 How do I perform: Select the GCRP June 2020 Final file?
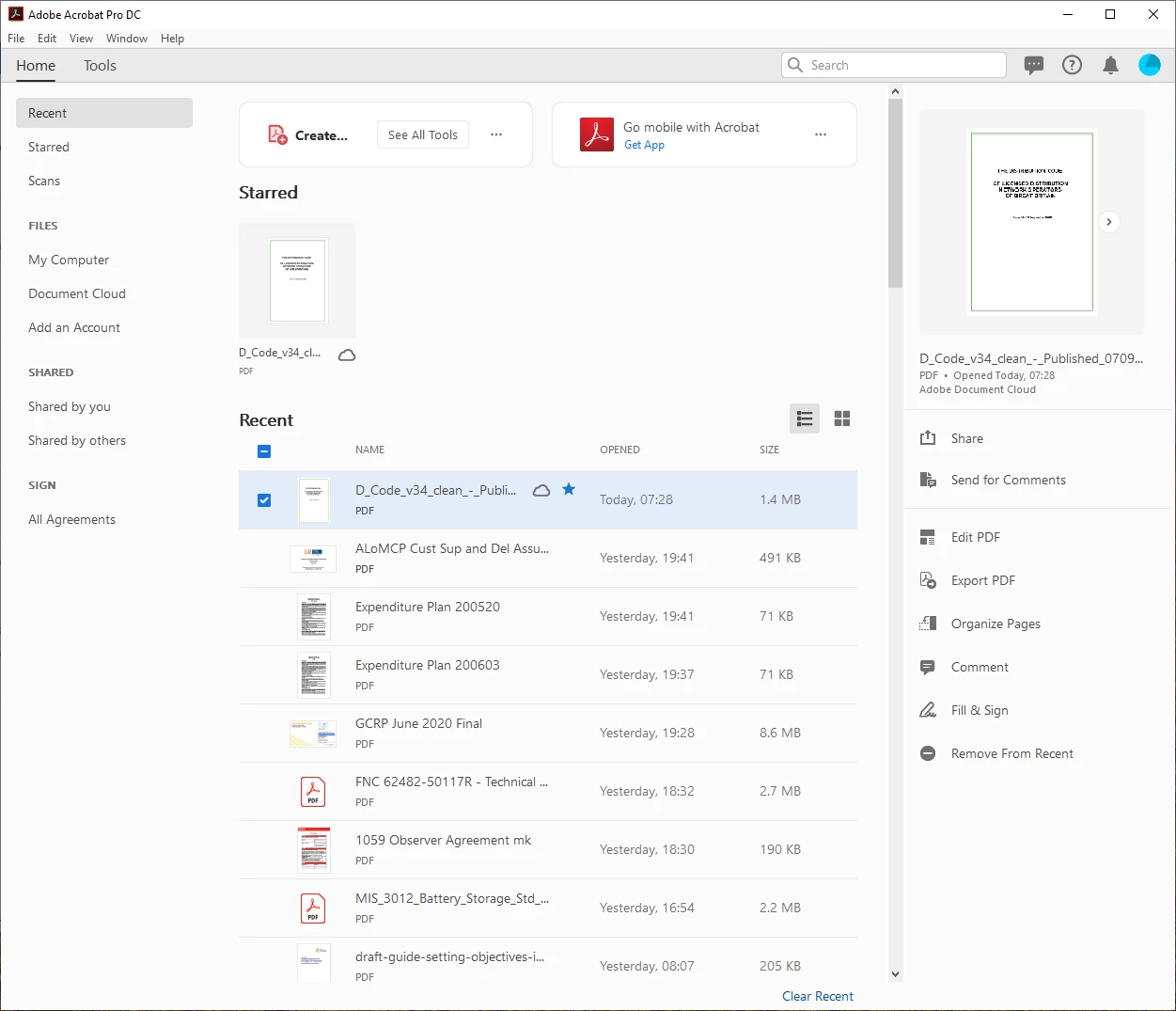click(x=548, y=734)
